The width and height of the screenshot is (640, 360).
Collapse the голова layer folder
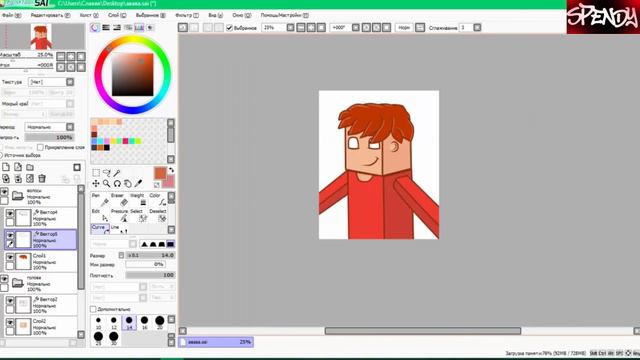(x=17, y=283)
